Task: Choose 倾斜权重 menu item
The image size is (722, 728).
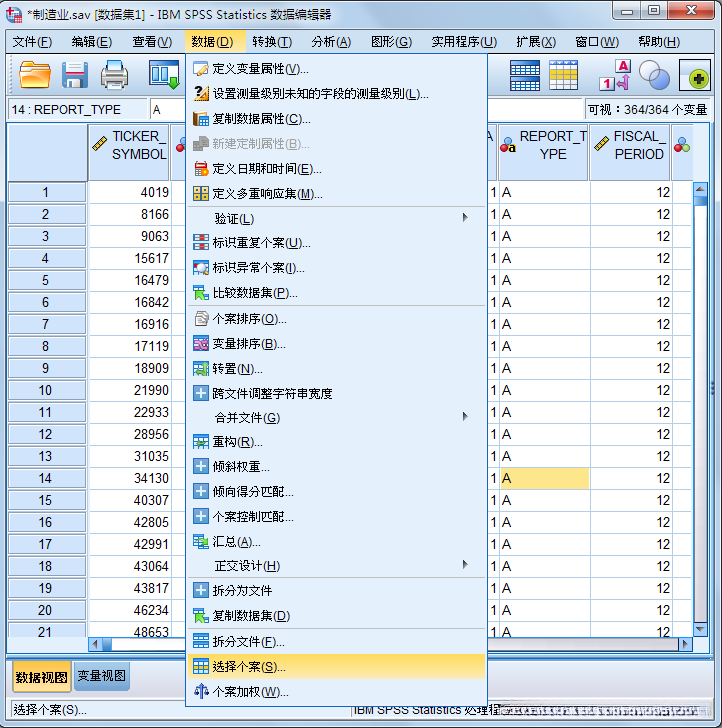Action: [336, 467]
